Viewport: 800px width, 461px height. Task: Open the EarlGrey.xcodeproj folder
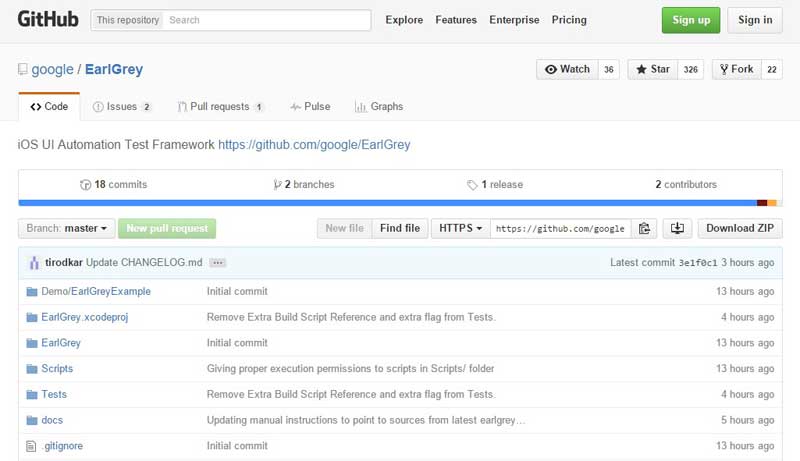coord(85,317)
